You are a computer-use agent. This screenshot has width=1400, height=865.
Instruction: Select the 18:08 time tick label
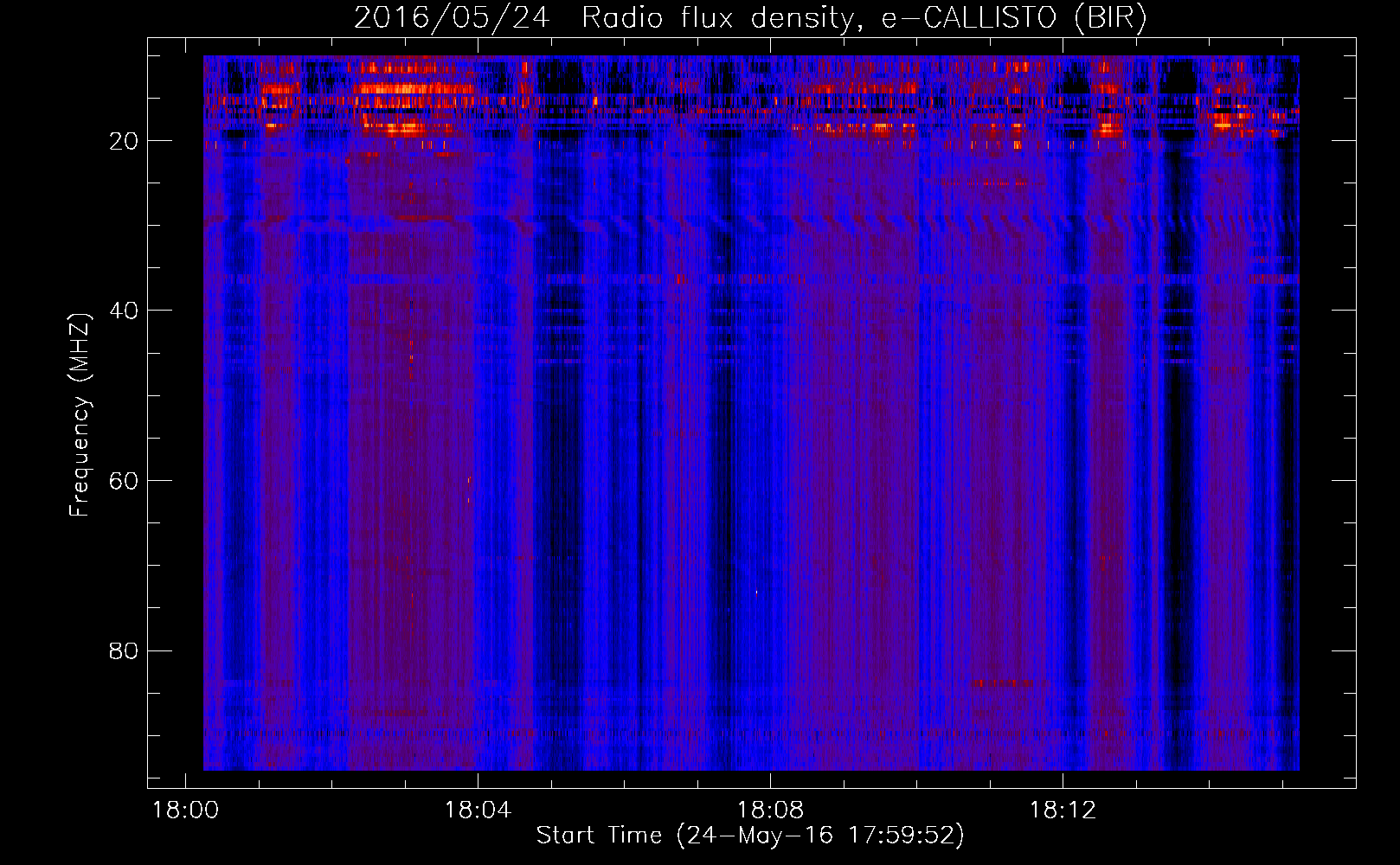(770, 811)
